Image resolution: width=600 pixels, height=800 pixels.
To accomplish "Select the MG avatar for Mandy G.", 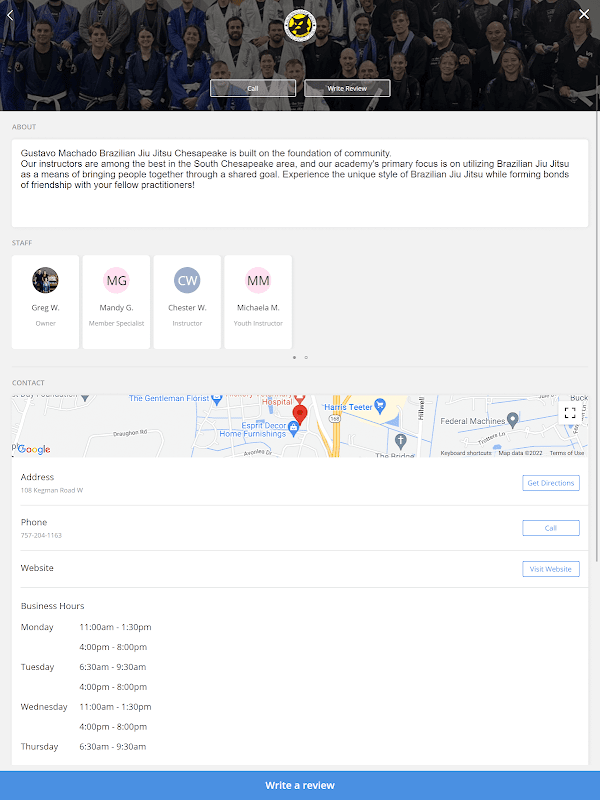I will [x=116, y=280].
